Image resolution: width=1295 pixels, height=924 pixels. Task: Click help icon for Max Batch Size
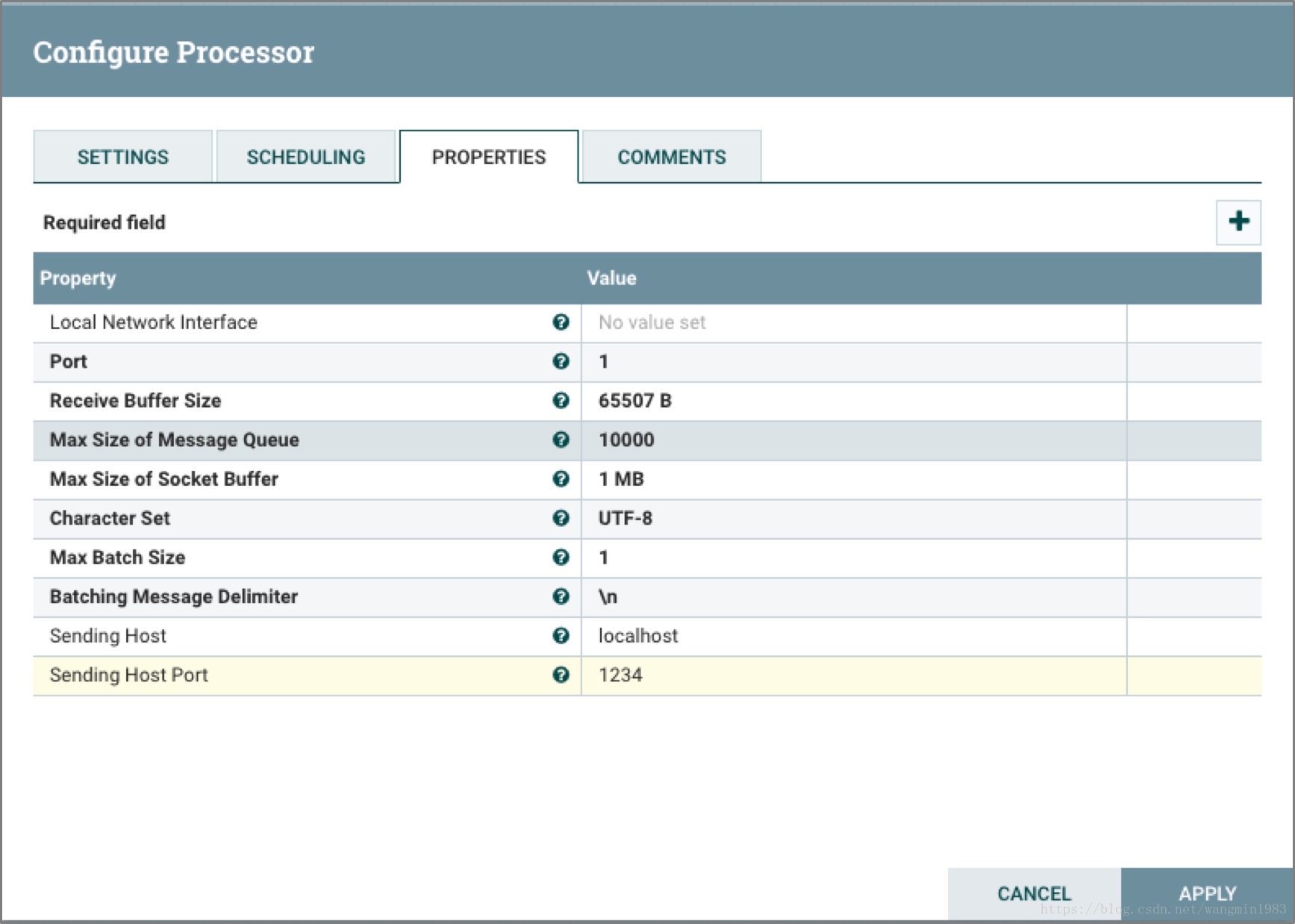561,558
